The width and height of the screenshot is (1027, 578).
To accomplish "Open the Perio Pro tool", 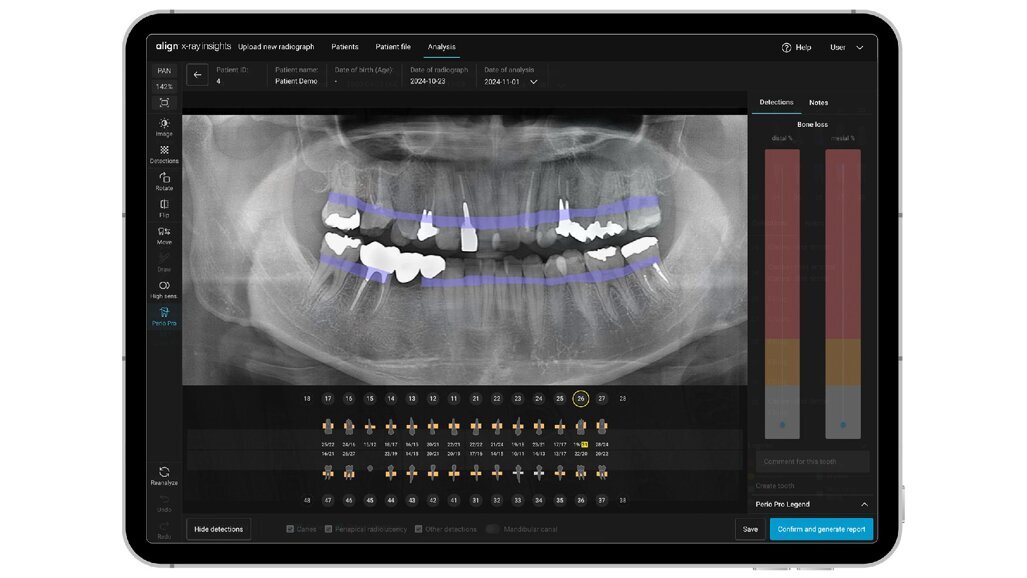I will pyautogui.click(x=163, y=314).
